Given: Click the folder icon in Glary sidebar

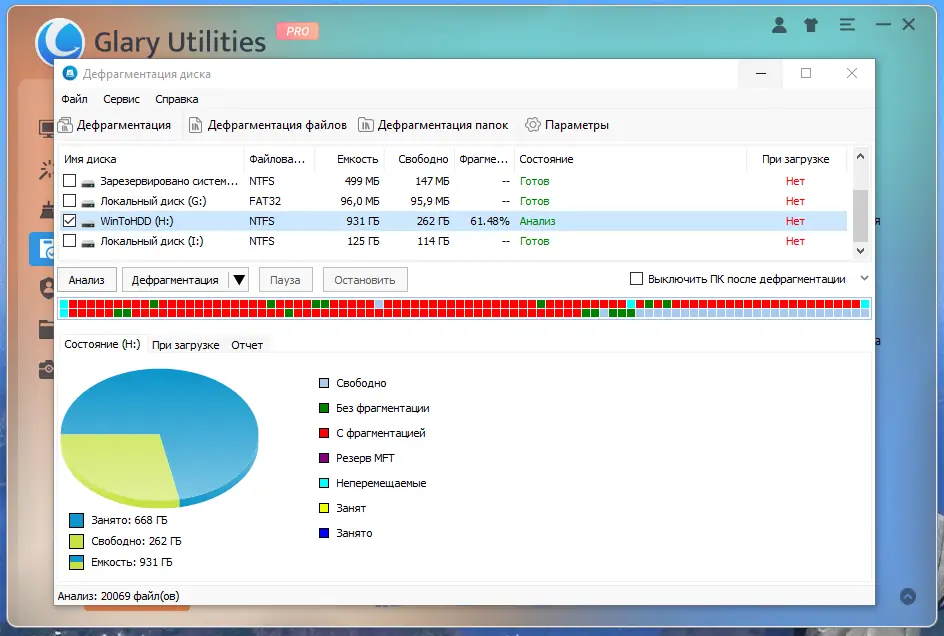Looking at the screenshot, I should [x=47, y=329].
